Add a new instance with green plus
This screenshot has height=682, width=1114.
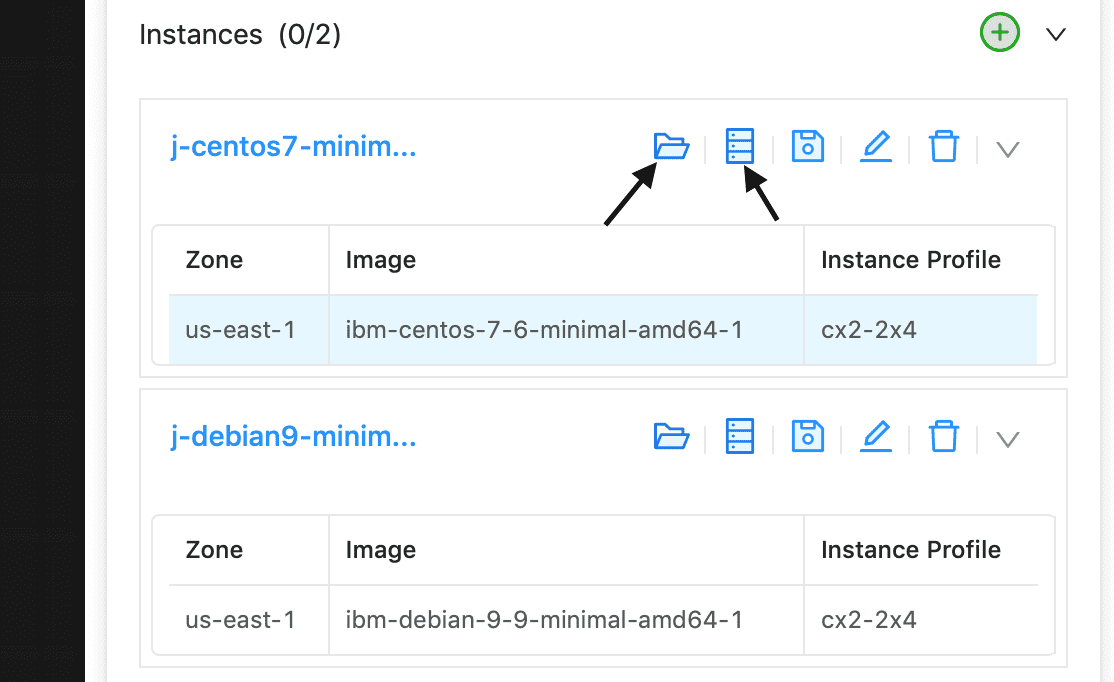pos(1000,33)
